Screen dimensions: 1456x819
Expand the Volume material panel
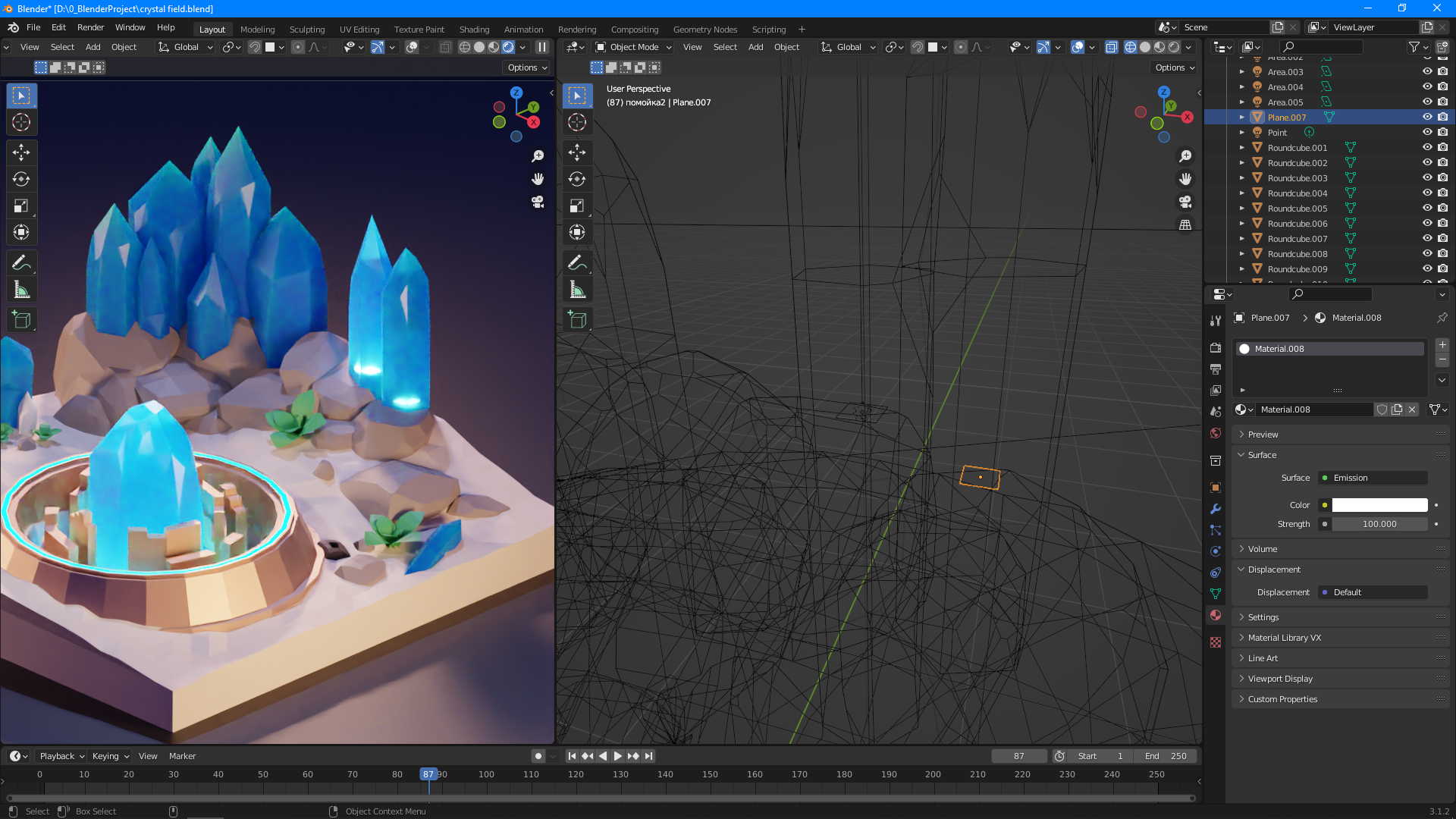tap(1263, 549)
